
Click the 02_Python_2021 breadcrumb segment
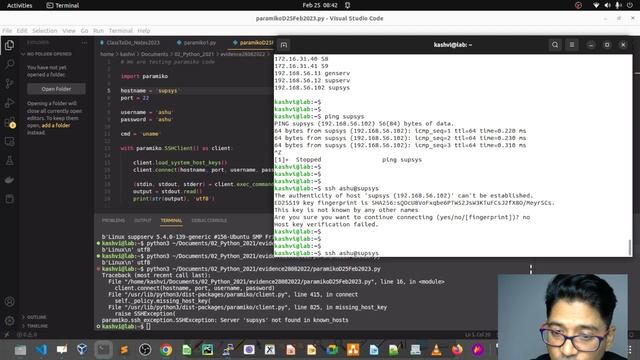(194, 54)
